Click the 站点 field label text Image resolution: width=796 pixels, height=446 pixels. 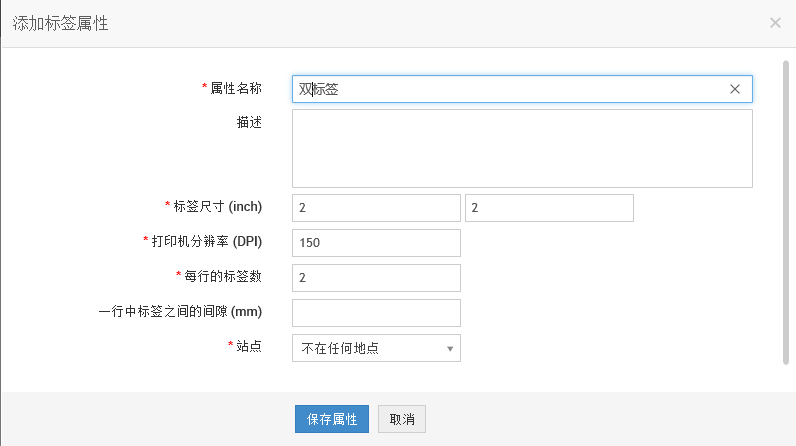click(249, 346)
